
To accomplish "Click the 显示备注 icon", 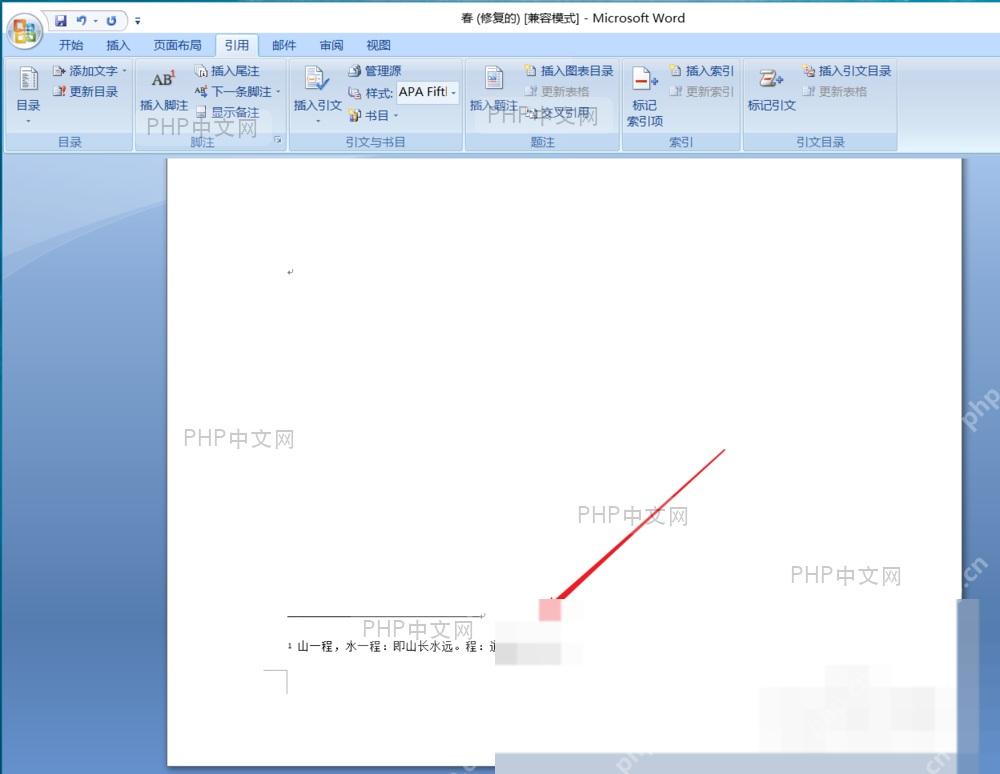I will point(201,112).
